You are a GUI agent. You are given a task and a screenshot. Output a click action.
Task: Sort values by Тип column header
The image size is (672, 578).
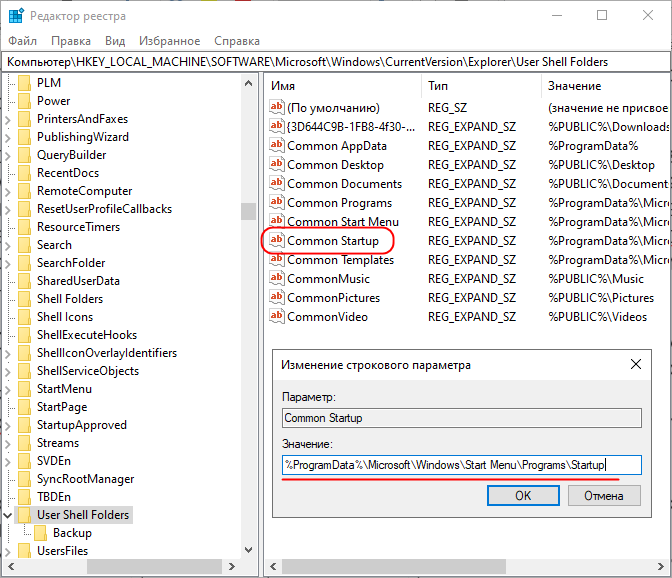(482, 86)
